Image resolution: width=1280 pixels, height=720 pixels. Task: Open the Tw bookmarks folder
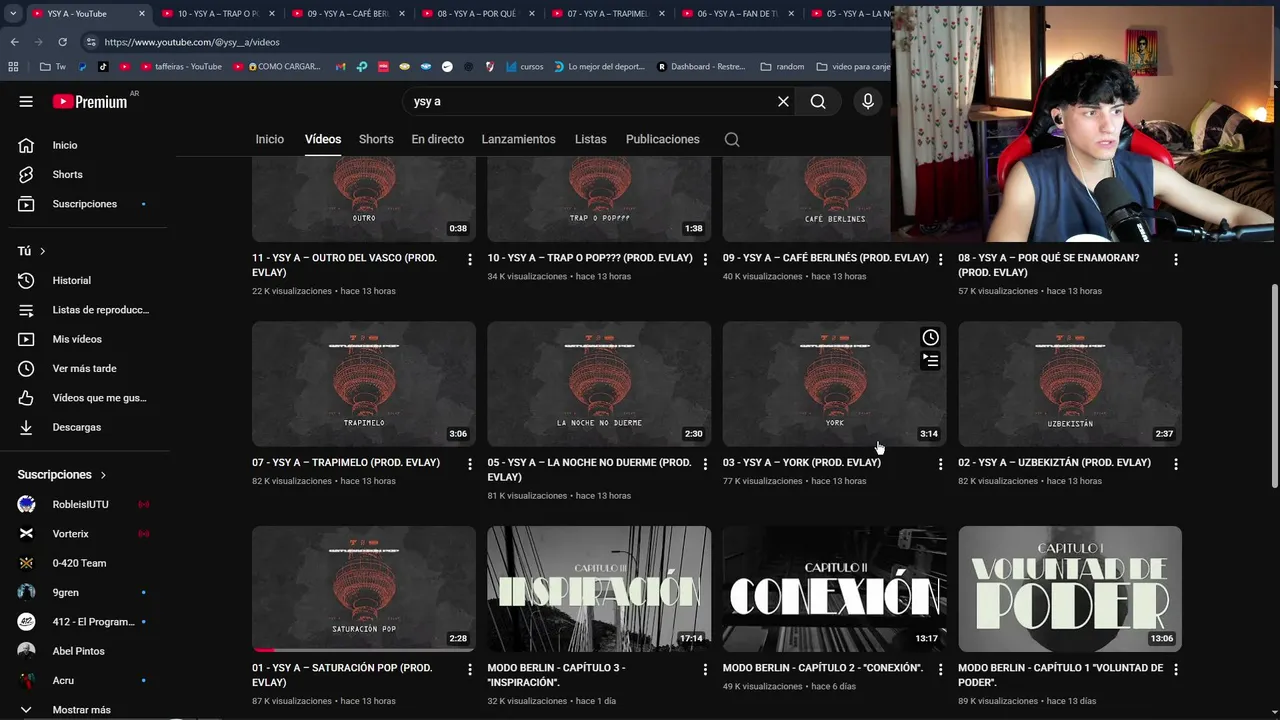pyautogui.click(x=53, y=67)
